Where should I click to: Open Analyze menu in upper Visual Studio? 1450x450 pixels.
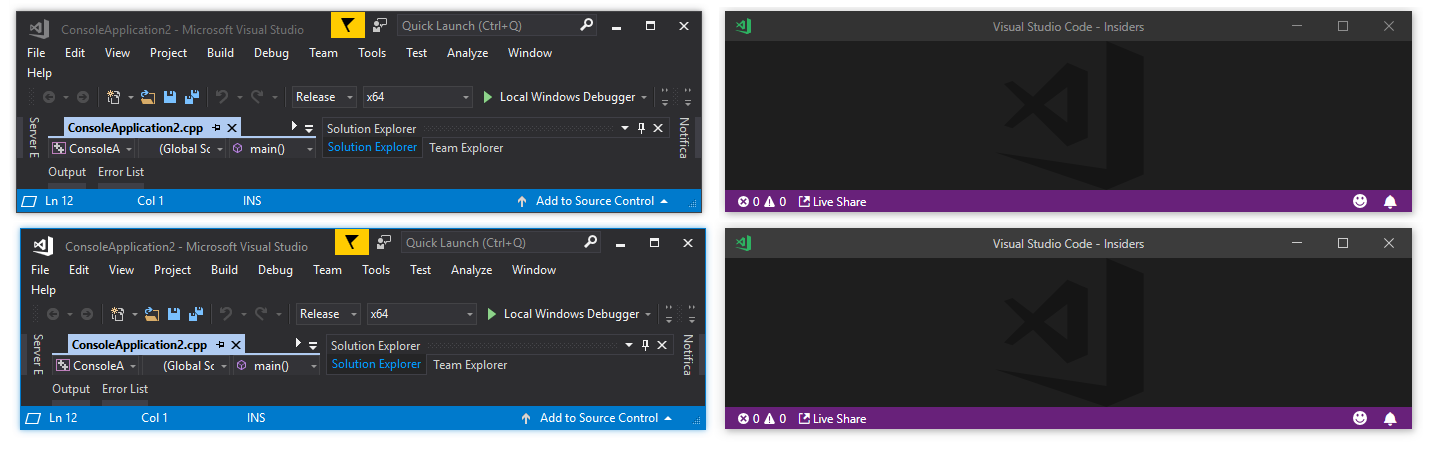(468, 53)
